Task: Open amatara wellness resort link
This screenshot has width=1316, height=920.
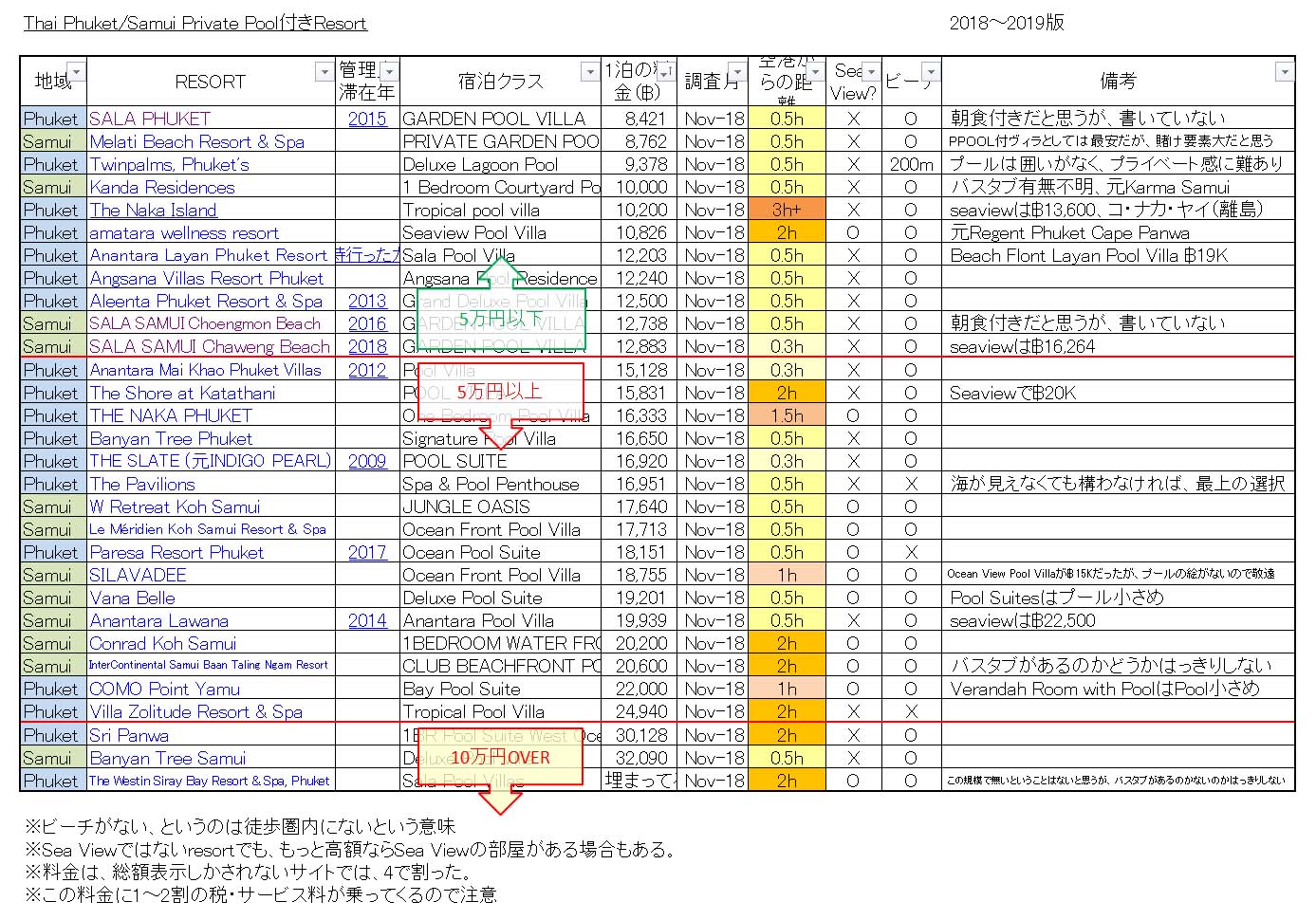Action: click(184, 232)
